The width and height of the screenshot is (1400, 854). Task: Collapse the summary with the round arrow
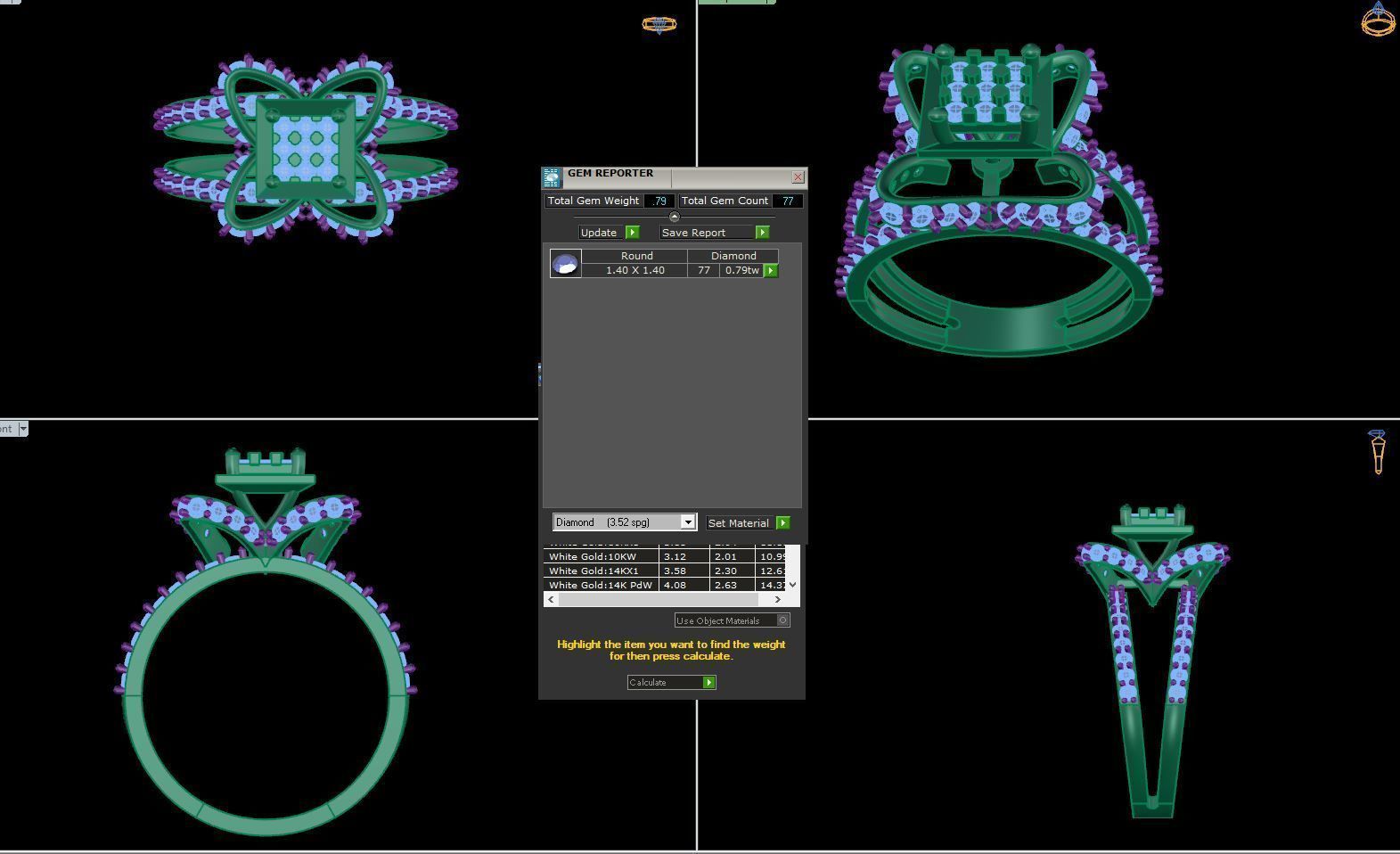[674, 217]
